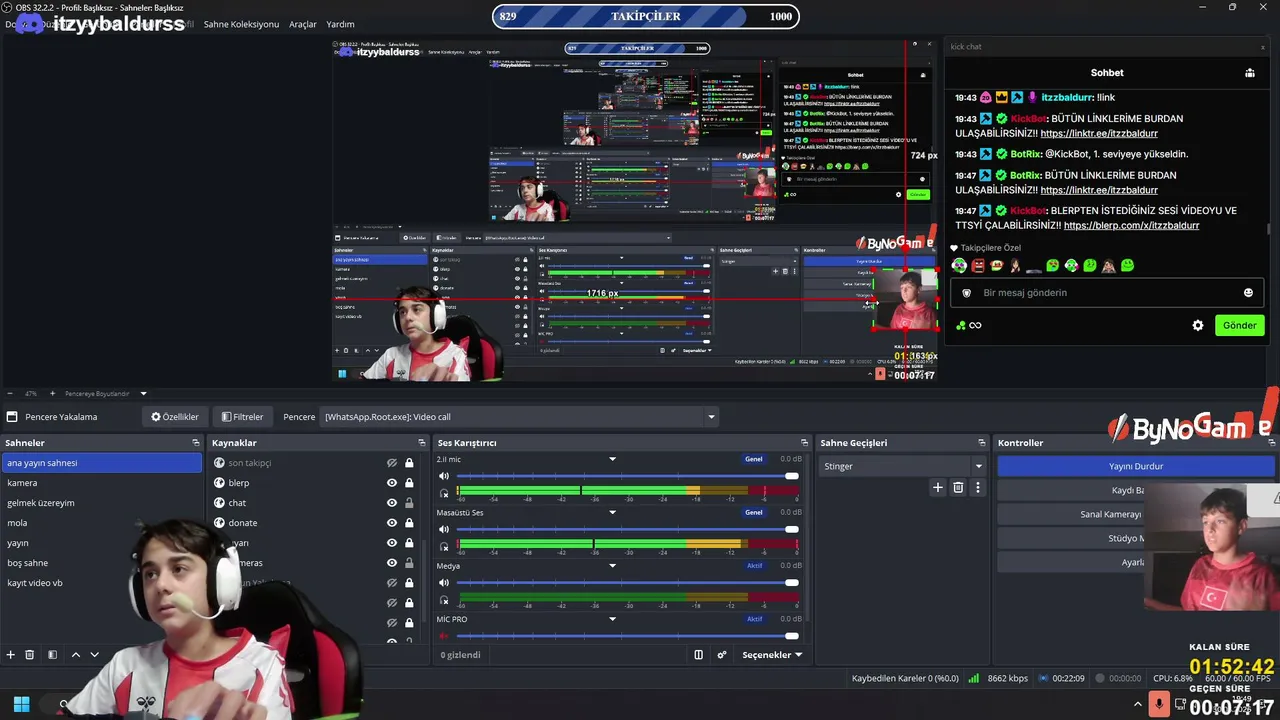This screenshot has width=1280, height=720.
Task: Toggle 2.il mic monitoring headphone icon
Action: tap(445, 493)
